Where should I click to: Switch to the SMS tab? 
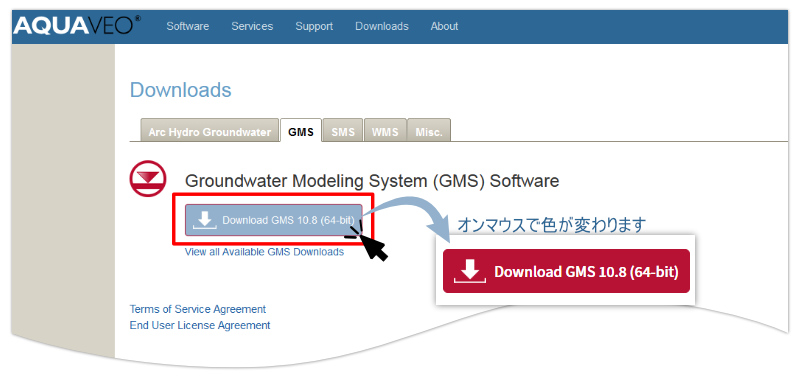(343, 132)
